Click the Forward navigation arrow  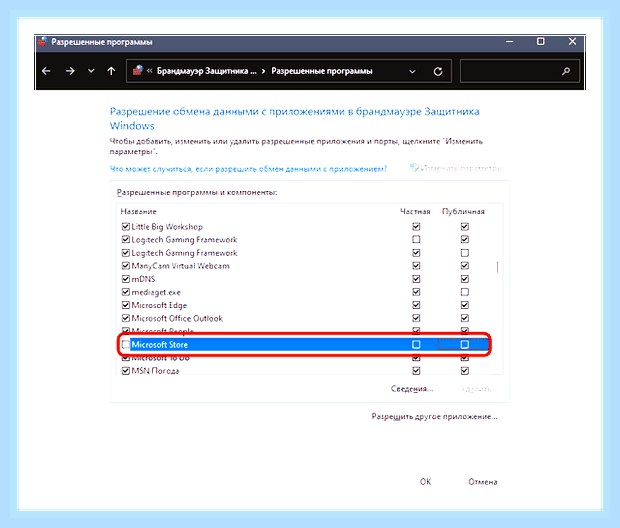coord(70,71)
